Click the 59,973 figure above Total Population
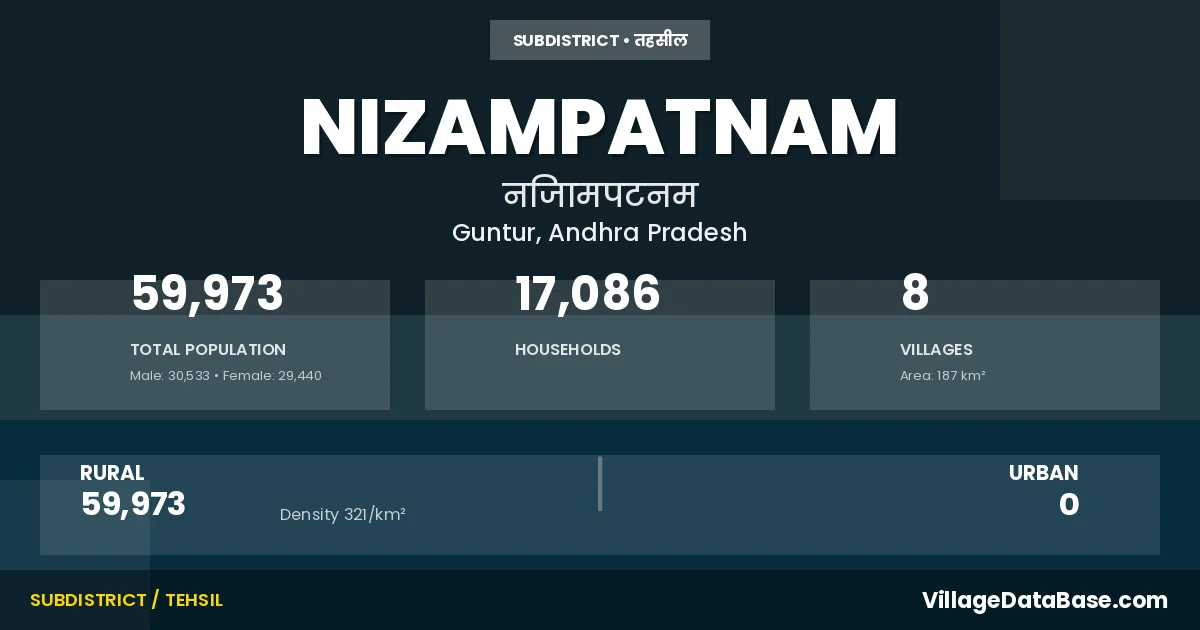This screenshot has height=630, width=1200. click(208, 294)
